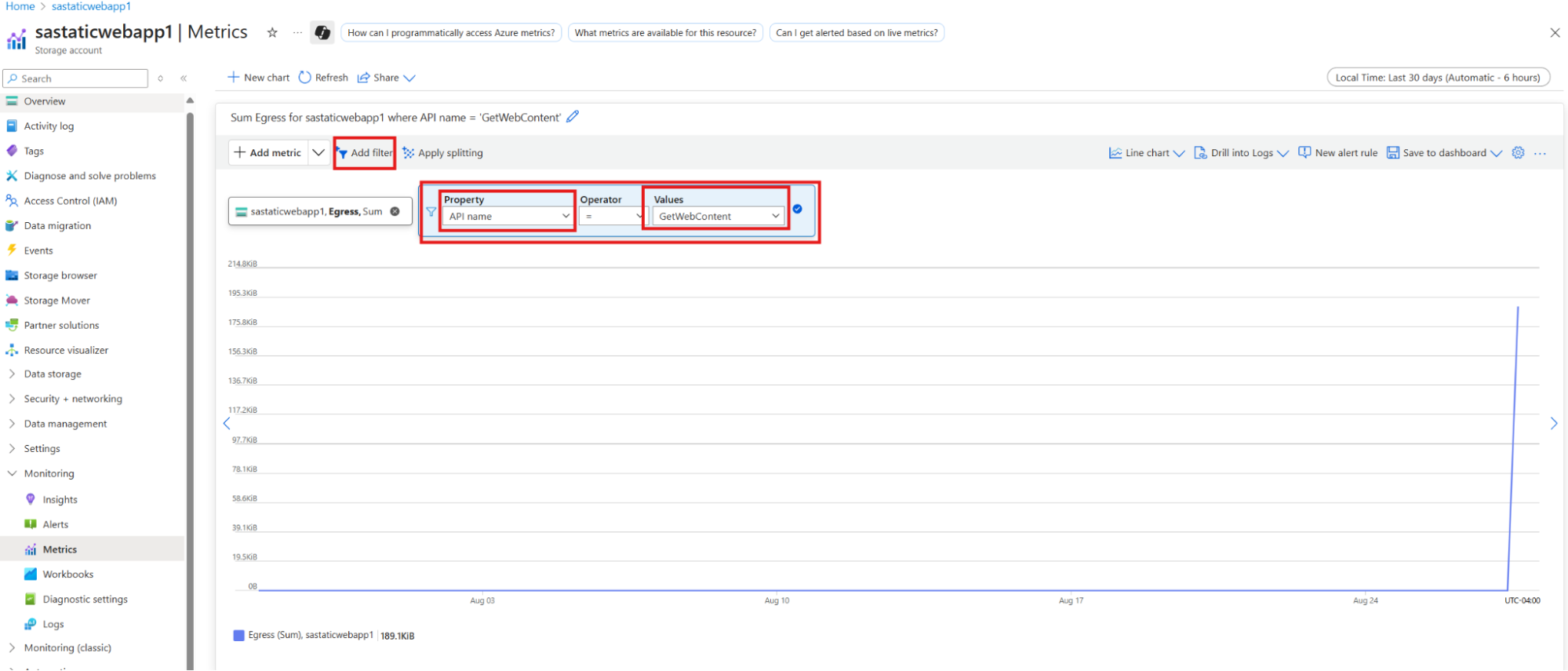
Task: Open the Copilot icon next to title
Action: tap(322, 32)
